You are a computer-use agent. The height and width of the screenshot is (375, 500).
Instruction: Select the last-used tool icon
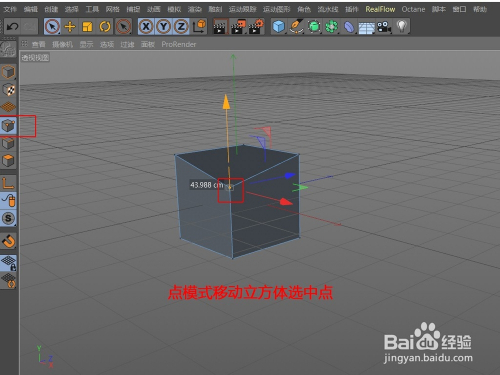(x=123, y=26)
